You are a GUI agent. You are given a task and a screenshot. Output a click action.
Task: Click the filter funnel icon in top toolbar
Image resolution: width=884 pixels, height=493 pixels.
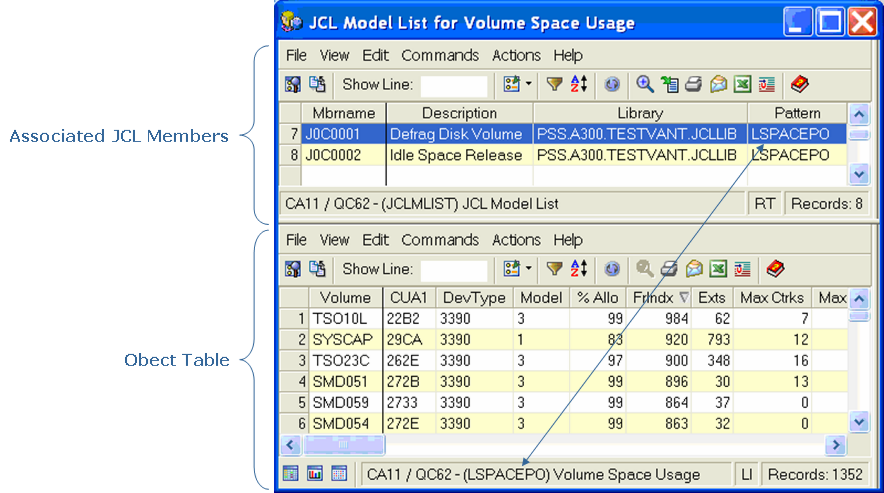tap(553, 85)
